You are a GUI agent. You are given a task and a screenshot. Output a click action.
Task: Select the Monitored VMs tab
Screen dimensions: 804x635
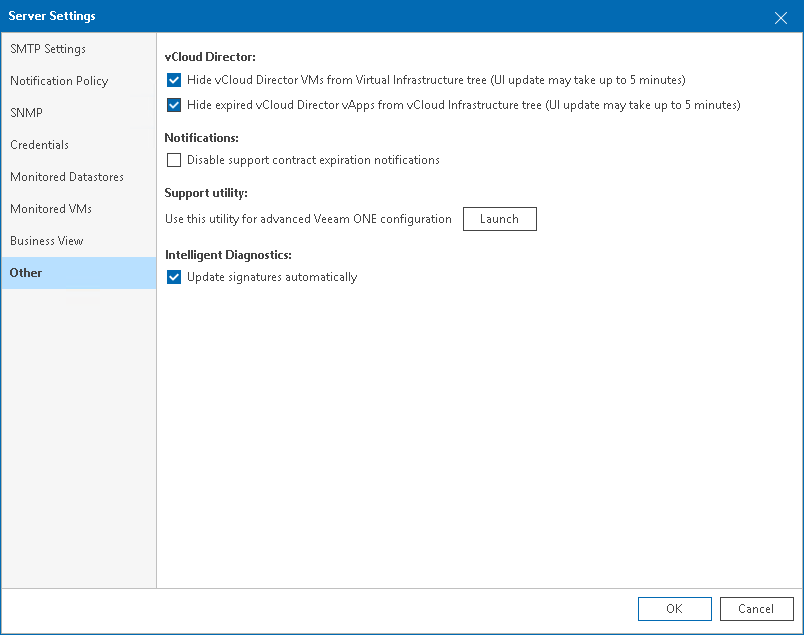tap(51, 209)
